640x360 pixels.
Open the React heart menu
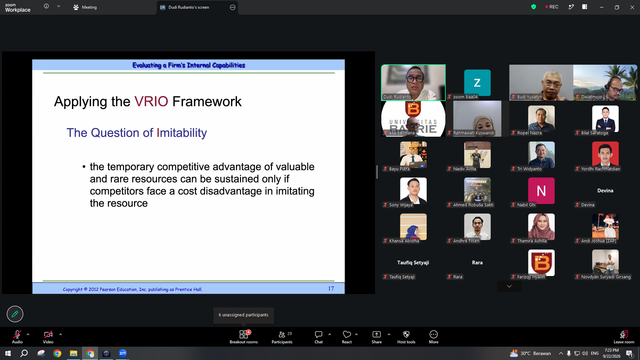347,337
